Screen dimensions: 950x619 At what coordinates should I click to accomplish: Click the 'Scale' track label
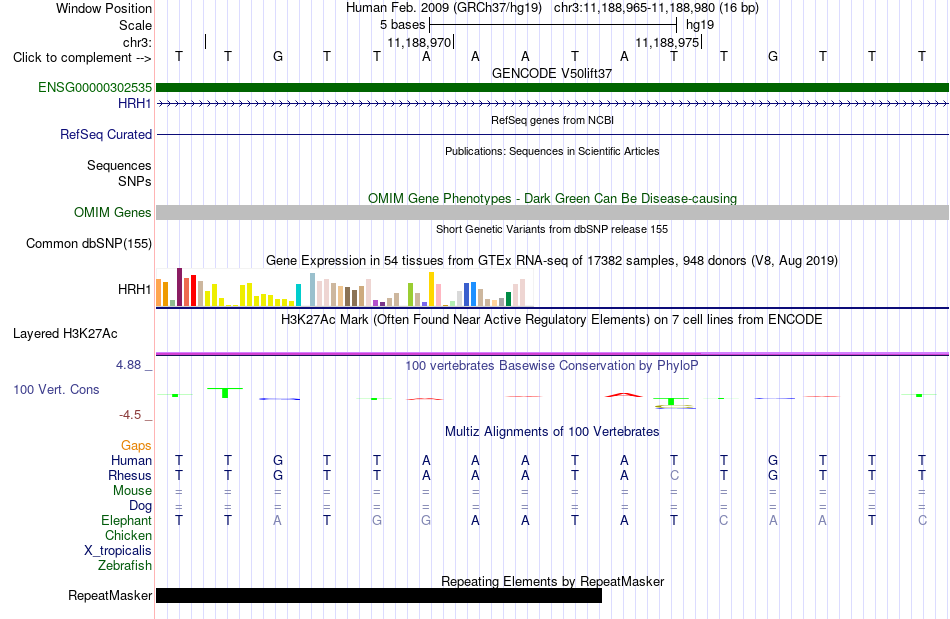135,25
